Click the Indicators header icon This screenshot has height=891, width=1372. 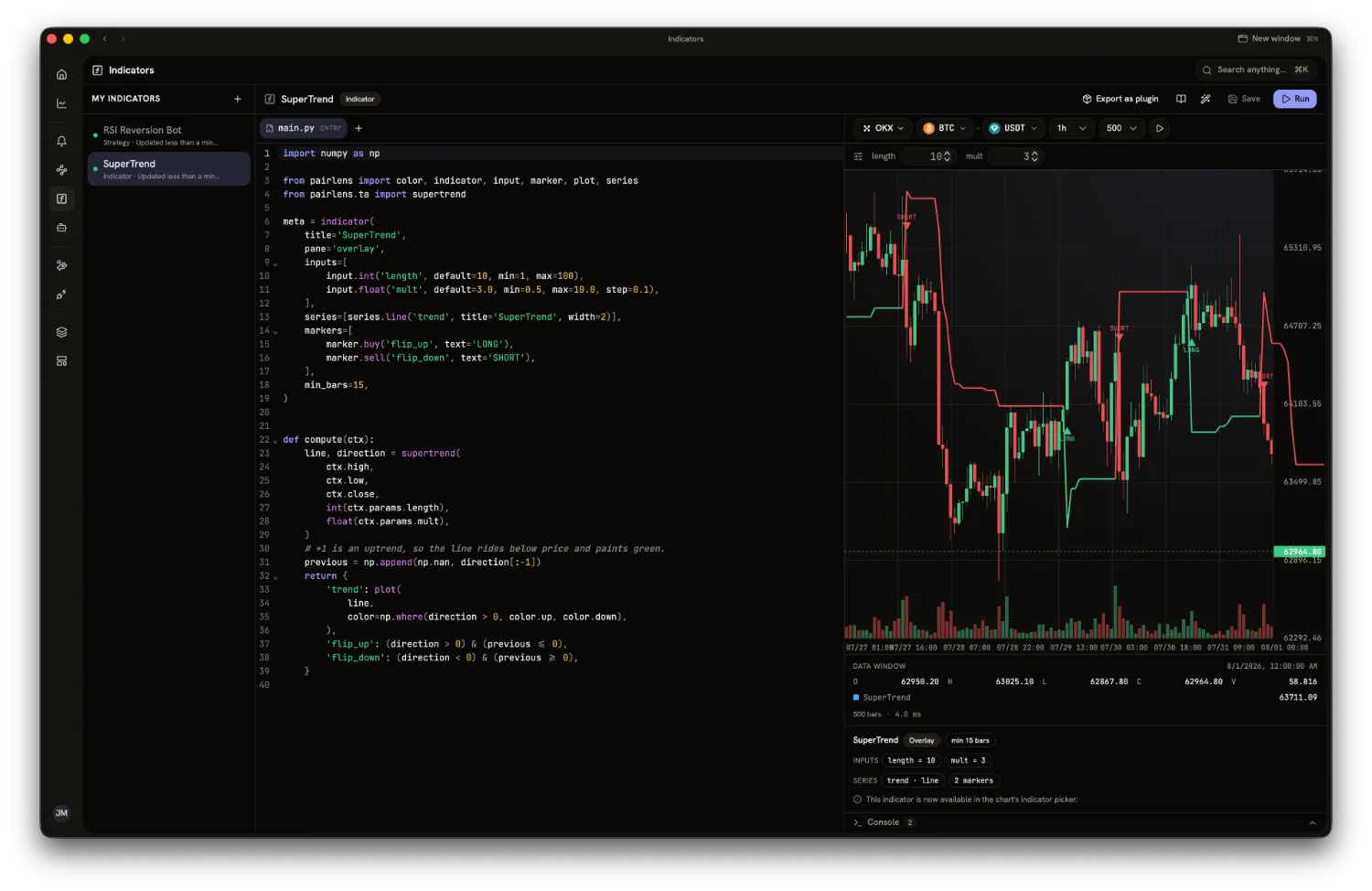coord(97,70)
